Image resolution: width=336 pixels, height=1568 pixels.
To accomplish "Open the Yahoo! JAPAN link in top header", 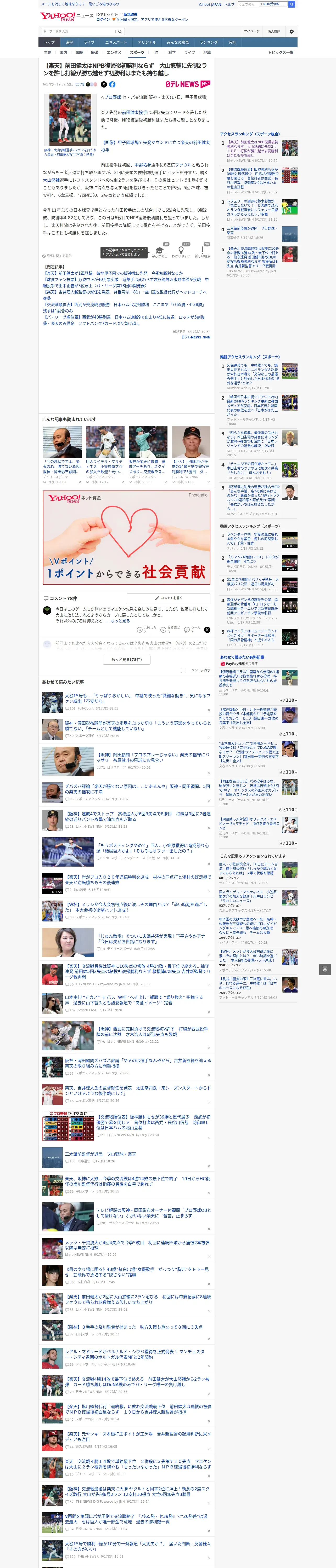I will pyautogui.click(x=210, y=4).
